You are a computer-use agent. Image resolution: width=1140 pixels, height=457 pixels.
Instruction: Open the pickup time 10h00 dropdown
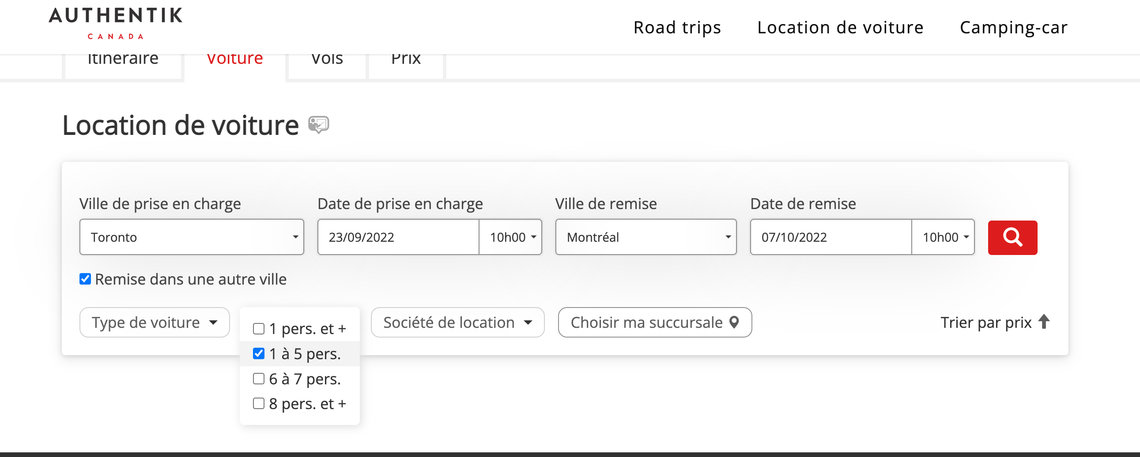tap(511, 237)
